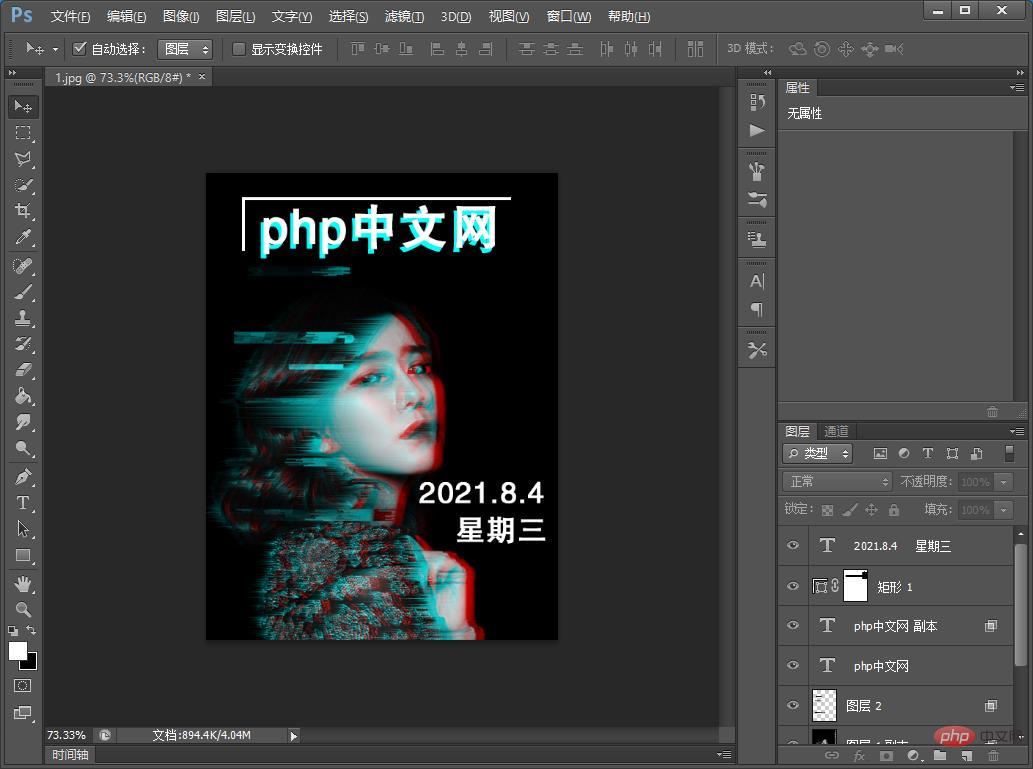Screen dimensions: 1033x769
Task: Create new group folder icon
Action: click(x=940, y=756)
